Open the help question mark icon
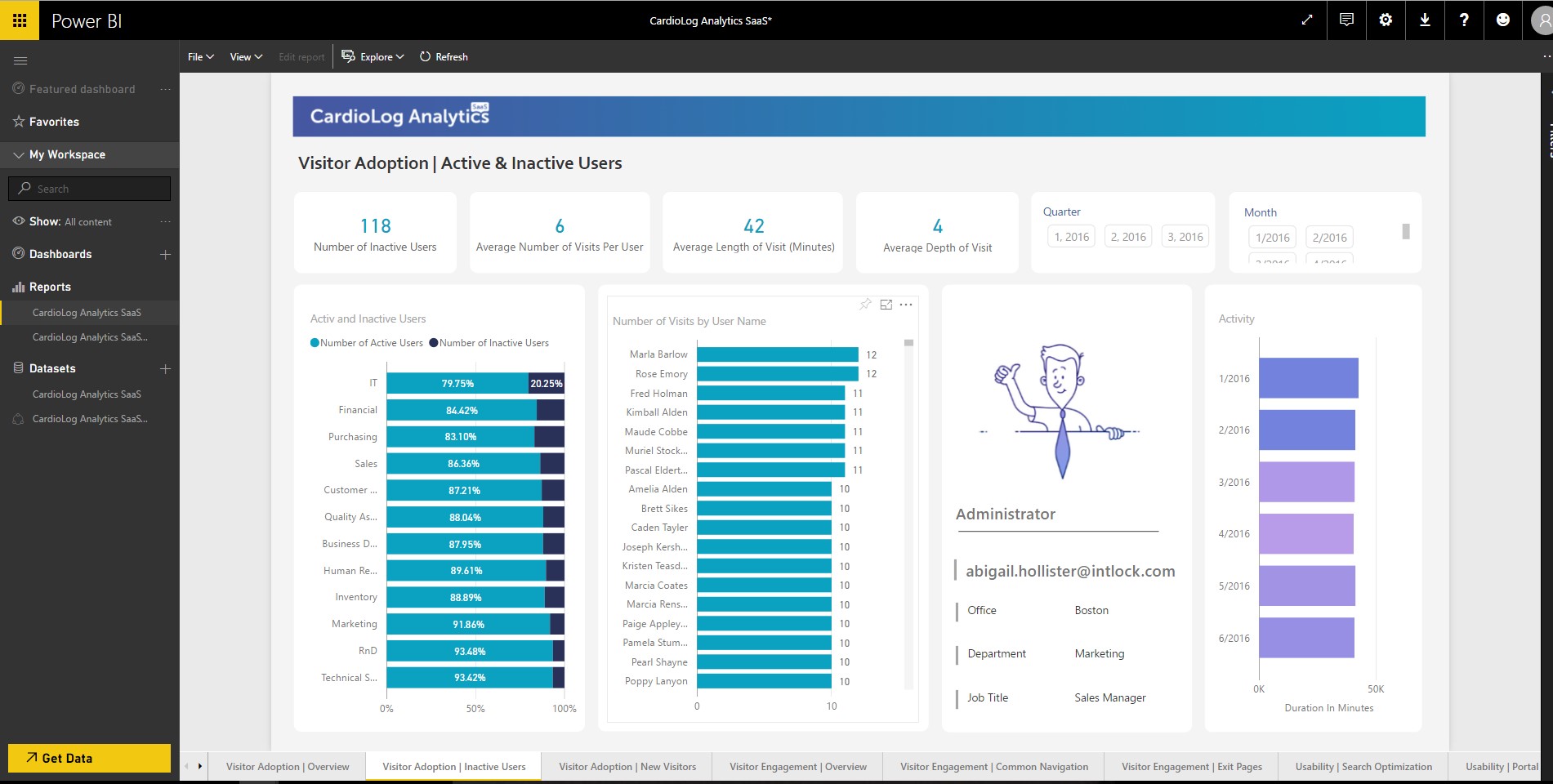This screenshot has width=1553, height=784. [1464, 20]
